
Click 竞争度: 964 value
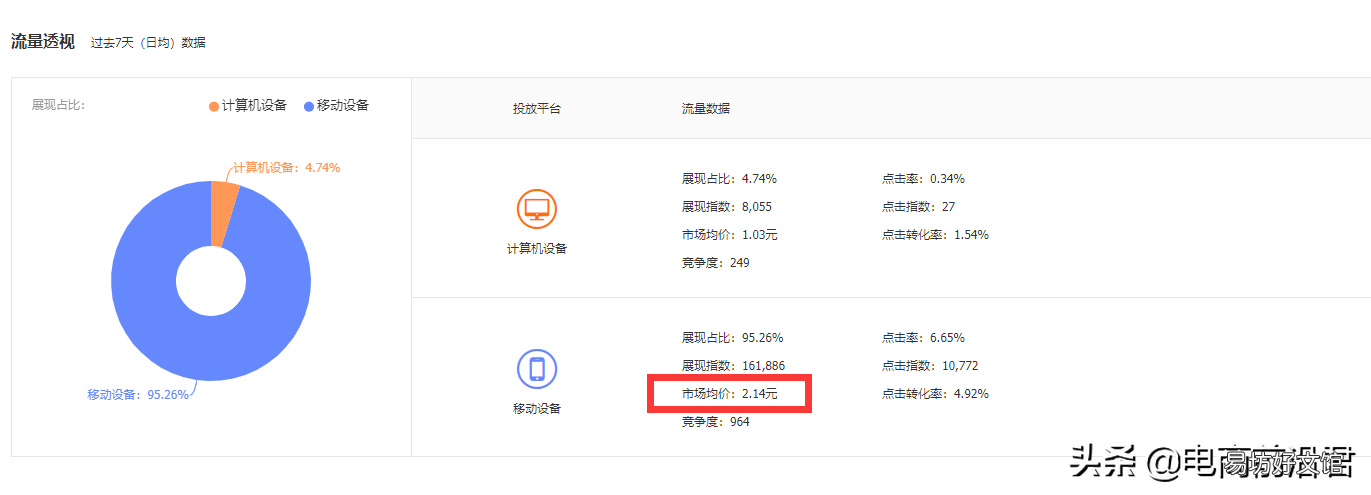pyautogui.click(x=715, y=422)
